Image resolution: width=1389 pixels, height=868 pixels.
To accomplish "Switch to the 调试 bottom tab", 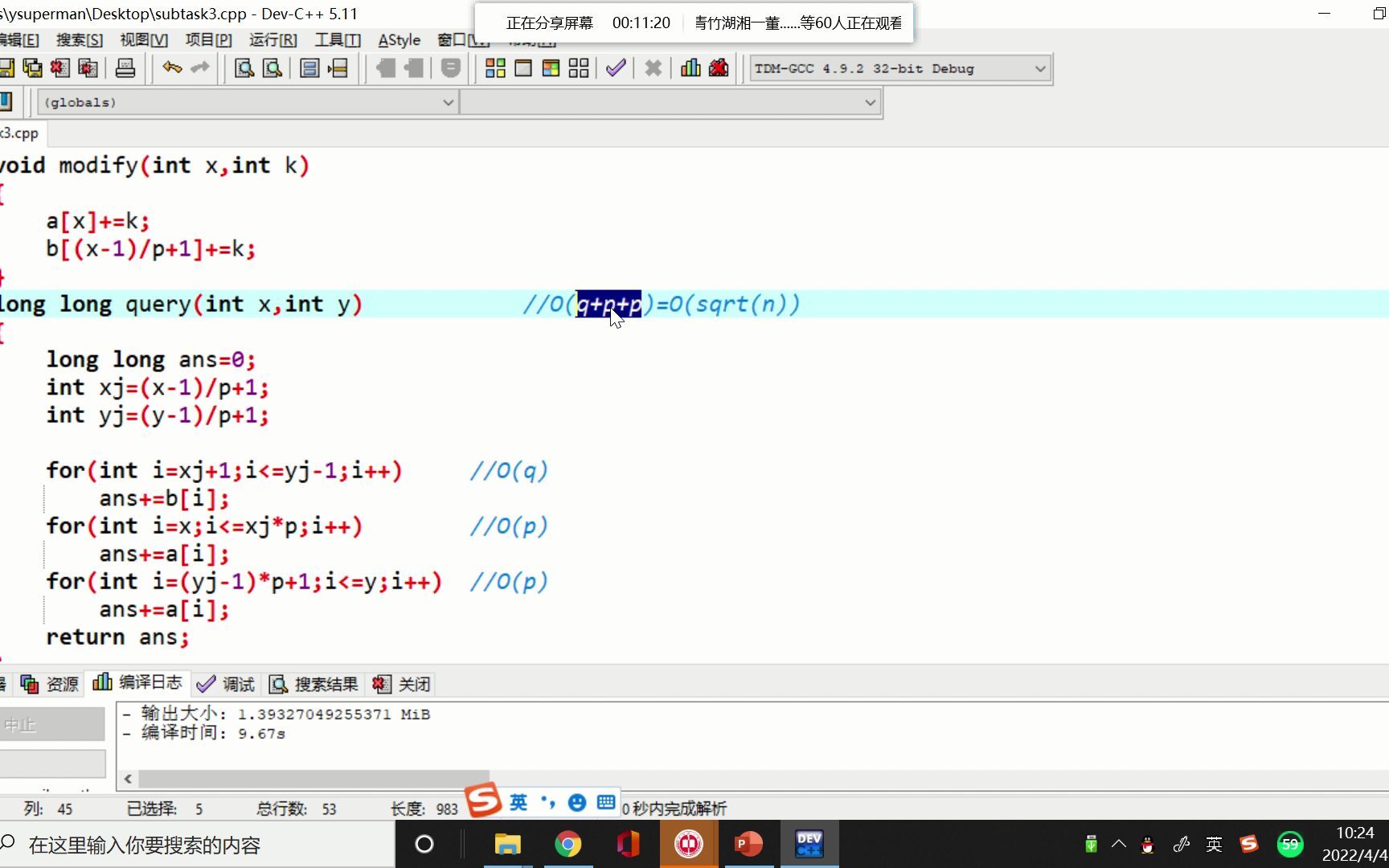I will click(x=226, y=684).
